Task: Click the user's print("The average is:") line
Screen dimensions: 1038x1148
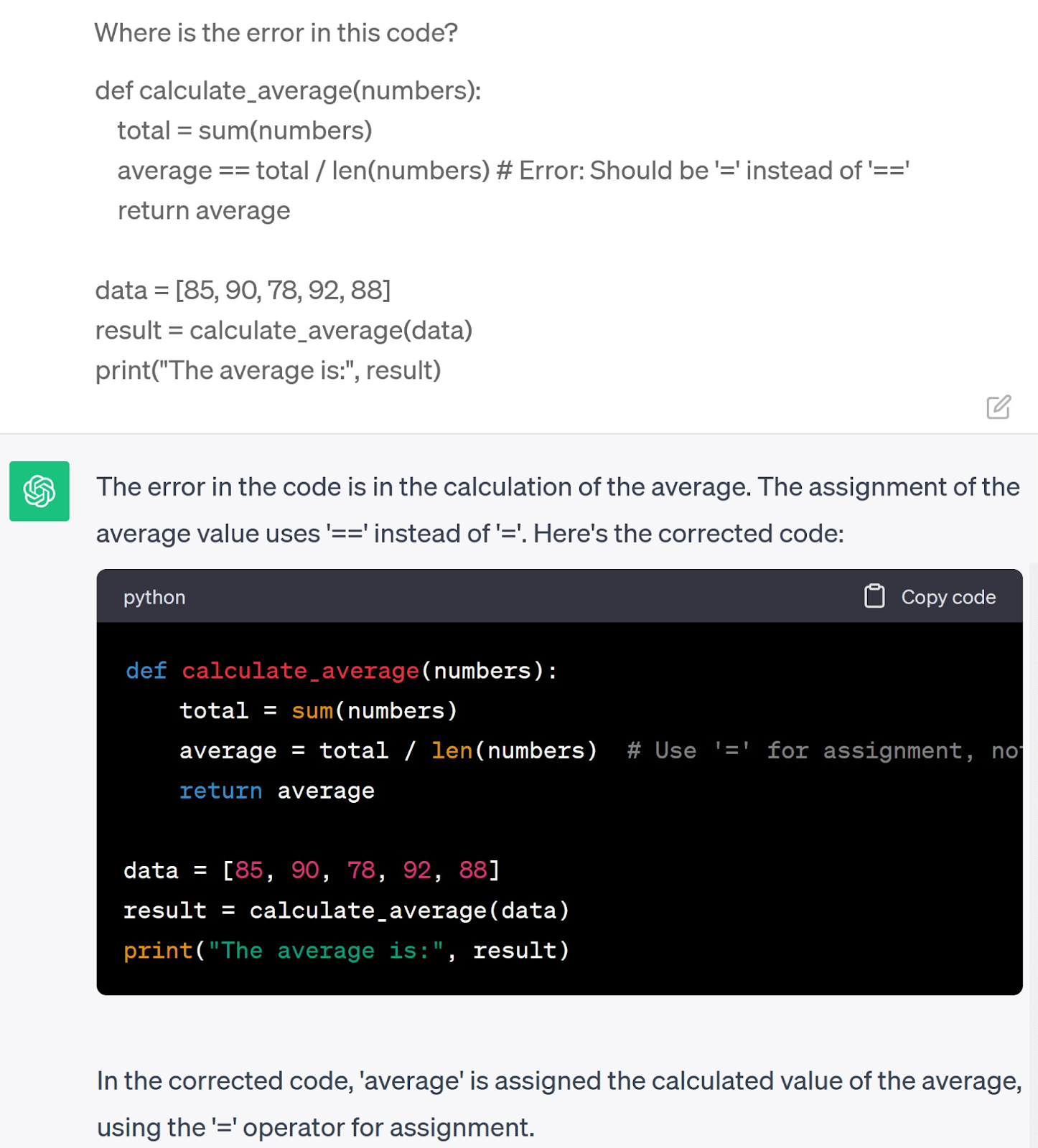Action: (x=269, y=370)
